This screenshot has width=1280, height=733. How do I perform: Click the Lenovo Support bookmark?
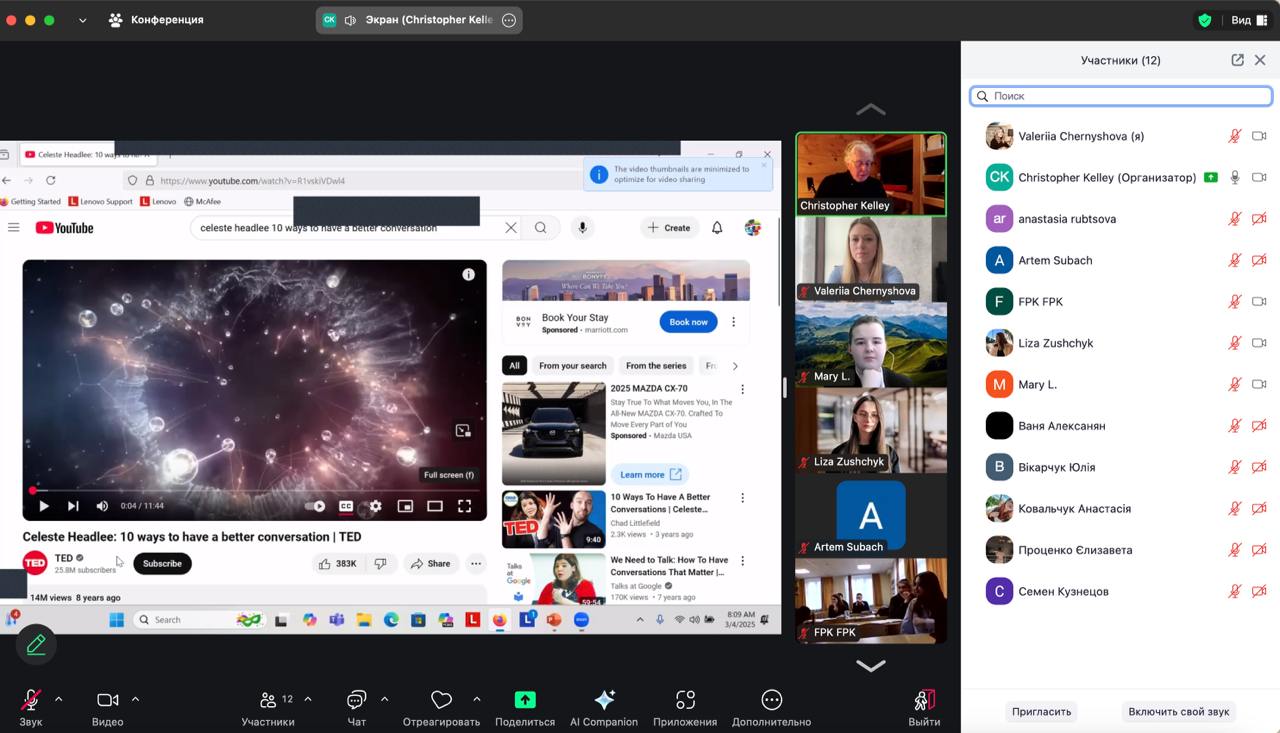coord(100,201)
